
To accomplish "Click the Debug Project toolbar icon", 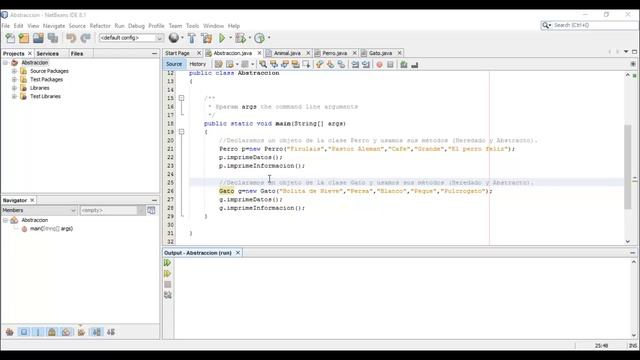I will click(241, 38).
